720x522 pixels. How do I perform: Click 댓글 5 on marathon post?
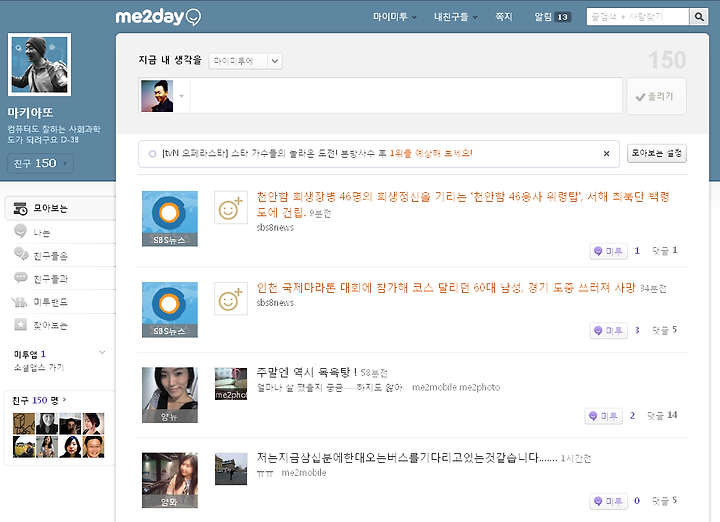pyautogui.click(x=664, y=330)
